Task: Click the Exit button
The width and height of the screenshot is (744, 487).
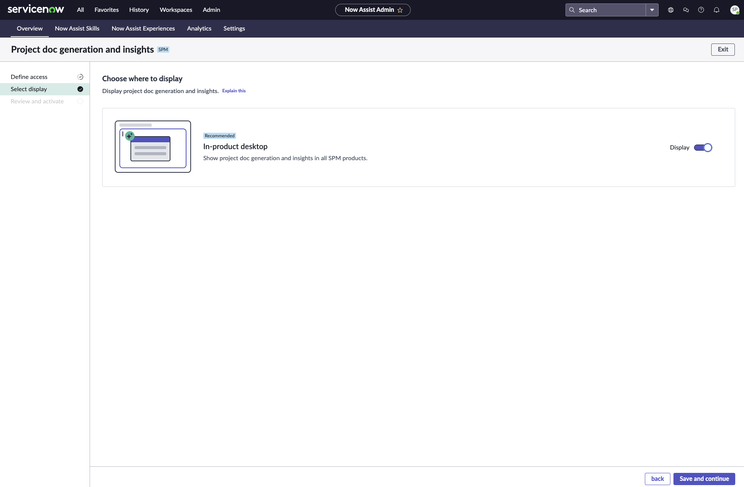Action: pos(723,49)
